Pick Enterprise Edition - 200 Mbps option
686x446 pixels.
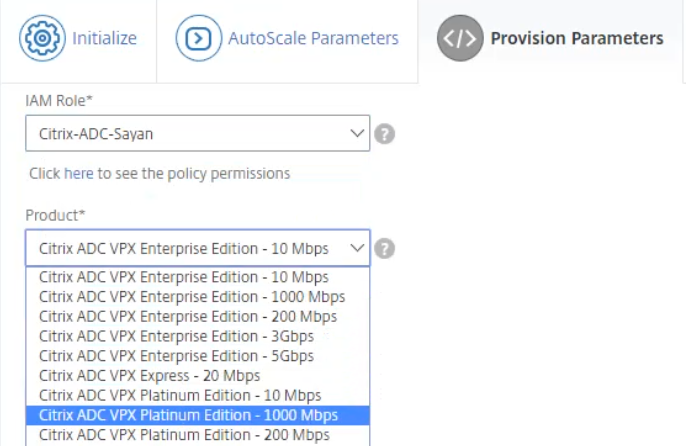click(x=188, y=316)
